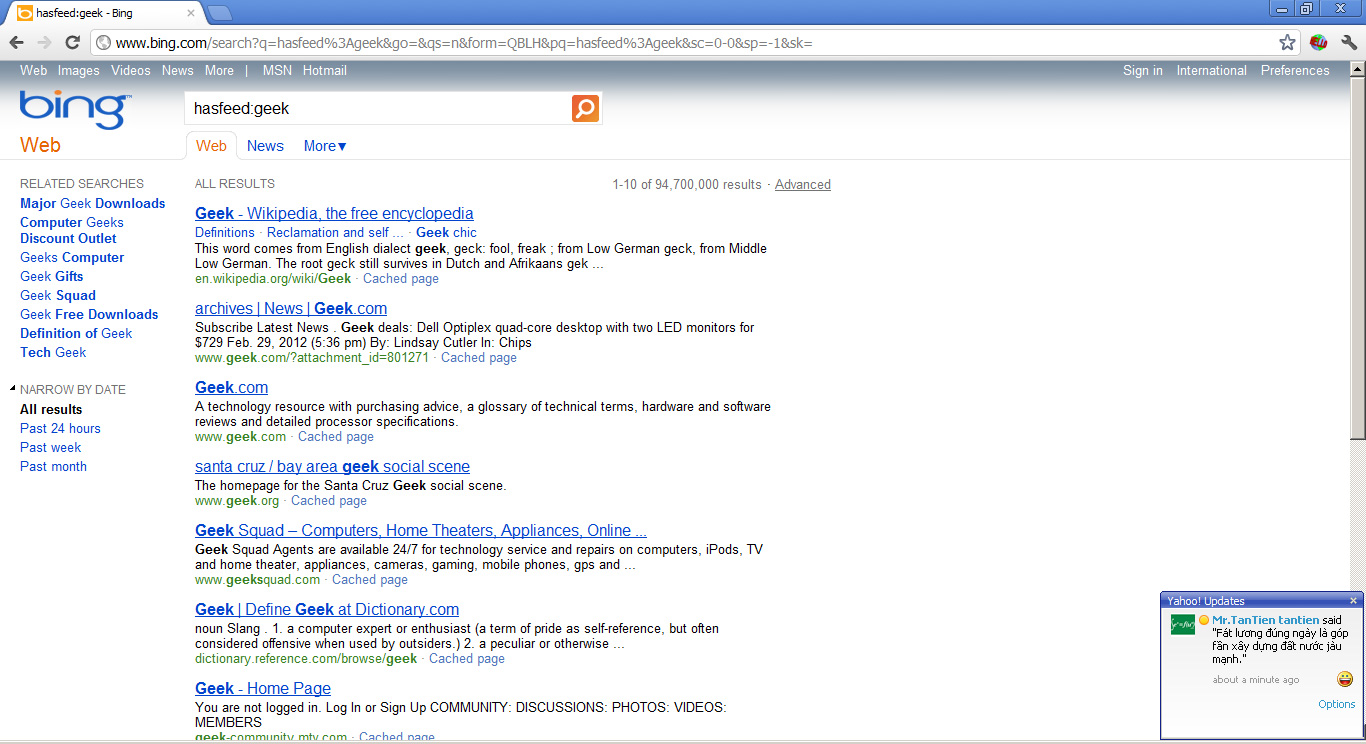1366x744 pixels.
Task: Open Cached page for the Wikipedia result
Action: (x=401, y=279)
